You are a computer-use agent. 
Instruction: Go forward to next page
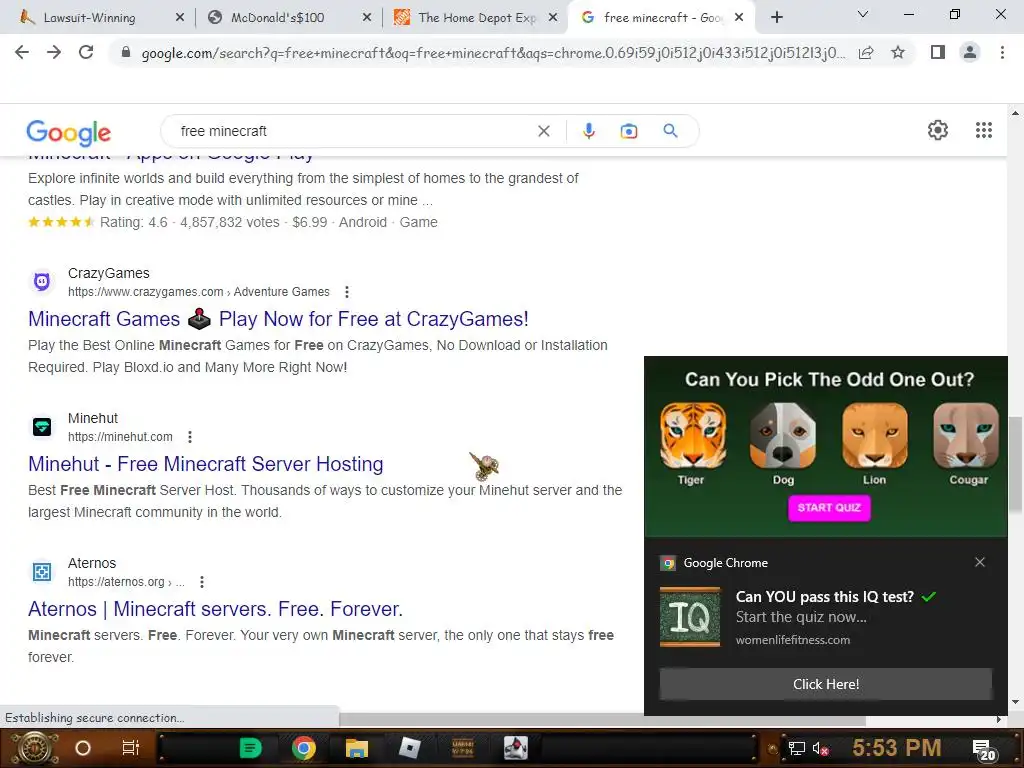click(54, 52)
